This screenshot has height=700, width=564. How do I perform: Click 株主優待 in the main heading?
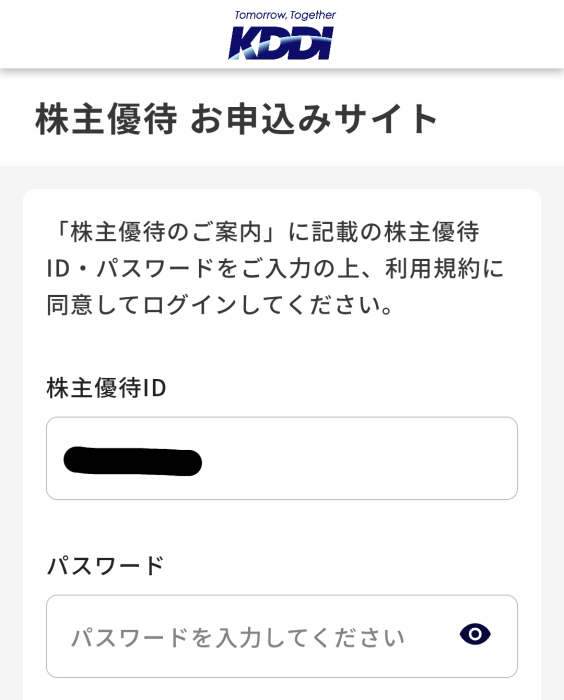[106, 119]
